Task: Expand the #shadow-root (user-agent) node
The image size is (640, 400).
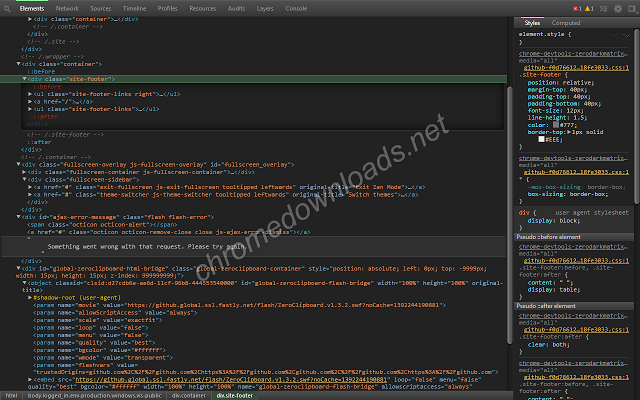Action: pos(30,298)
